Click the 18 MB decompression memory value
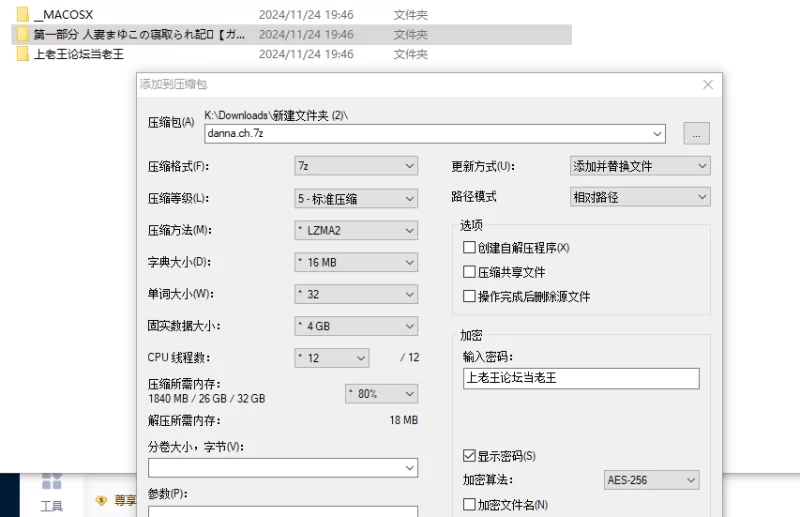The width and height of the screenshot is (800, 517). click(x=404, y=420)
